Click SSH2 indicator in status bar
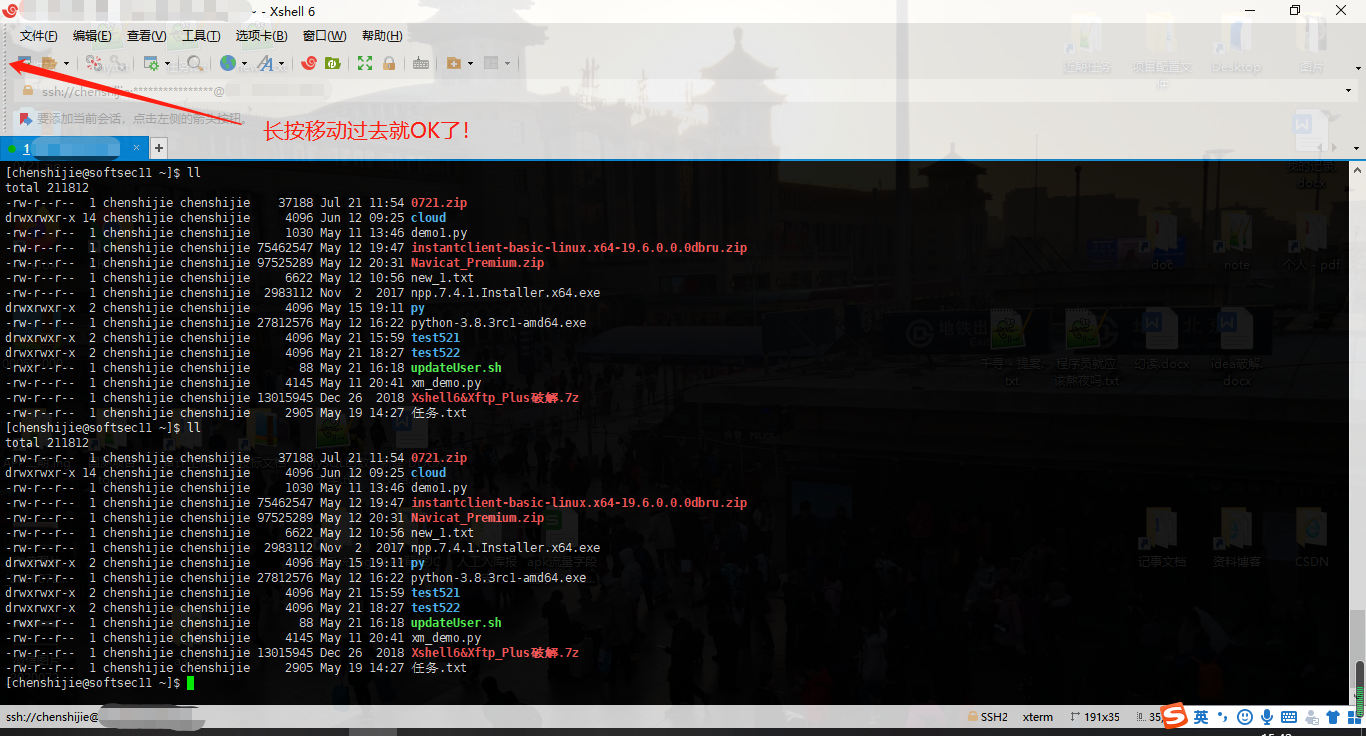 (x=988, y=717)
